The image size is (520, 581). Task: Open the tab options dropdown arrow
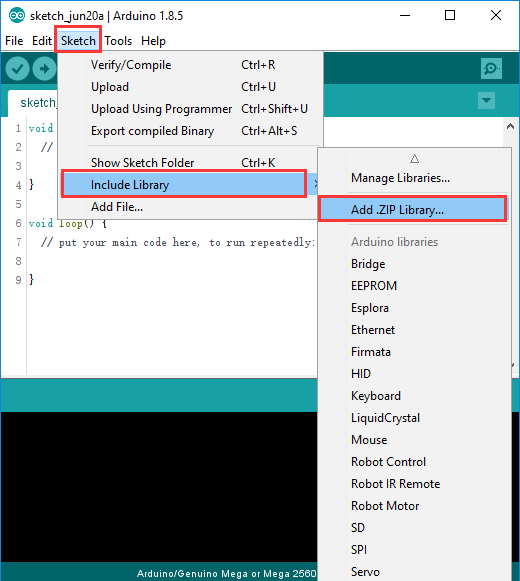point(487,100)
